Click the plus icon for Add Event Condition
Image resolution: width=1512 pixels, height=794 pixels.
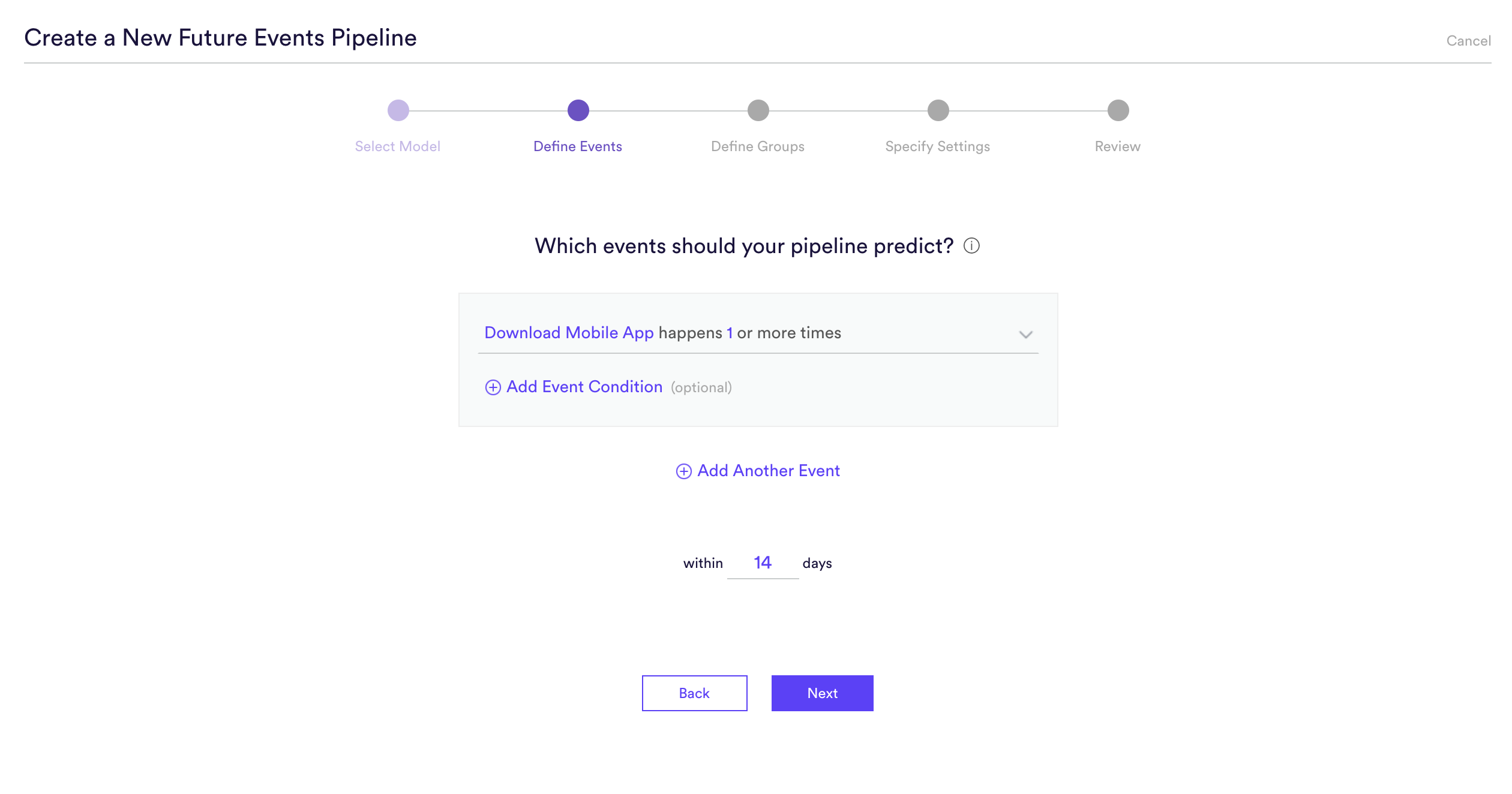pos(493,387)
